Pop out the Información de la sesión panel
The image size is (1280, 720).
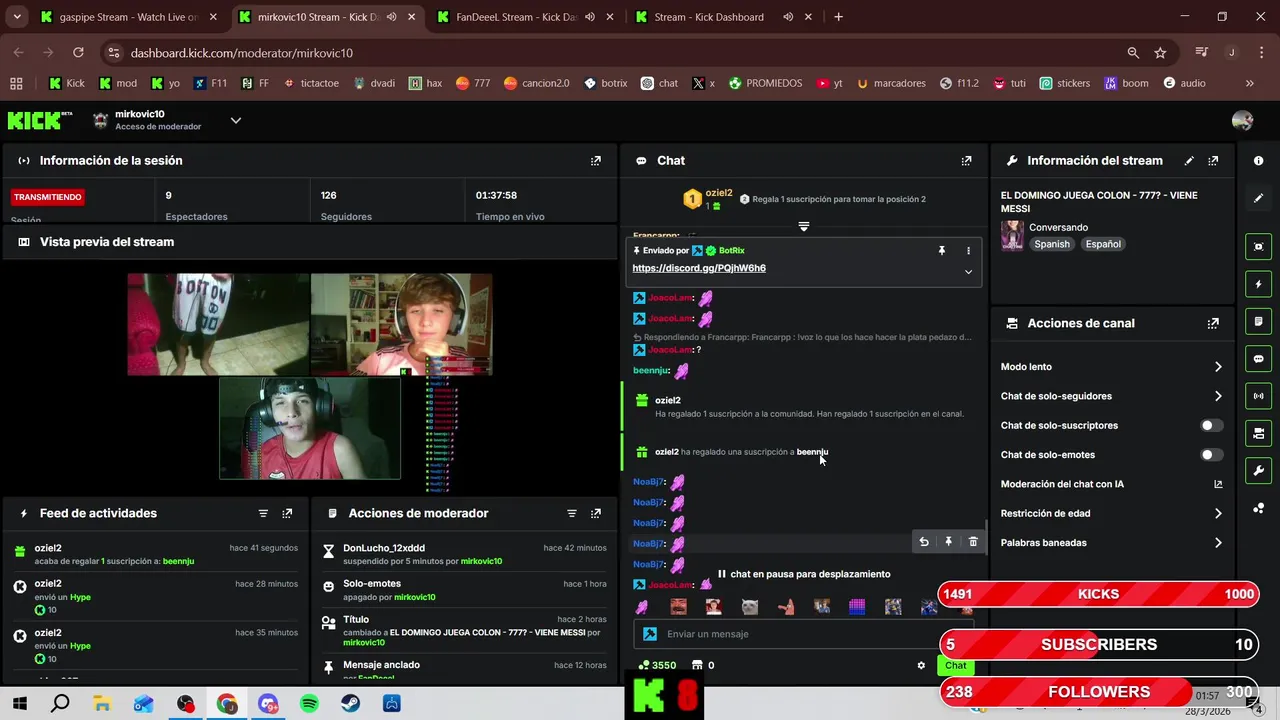pyautogui.click(x=596, y=160)
